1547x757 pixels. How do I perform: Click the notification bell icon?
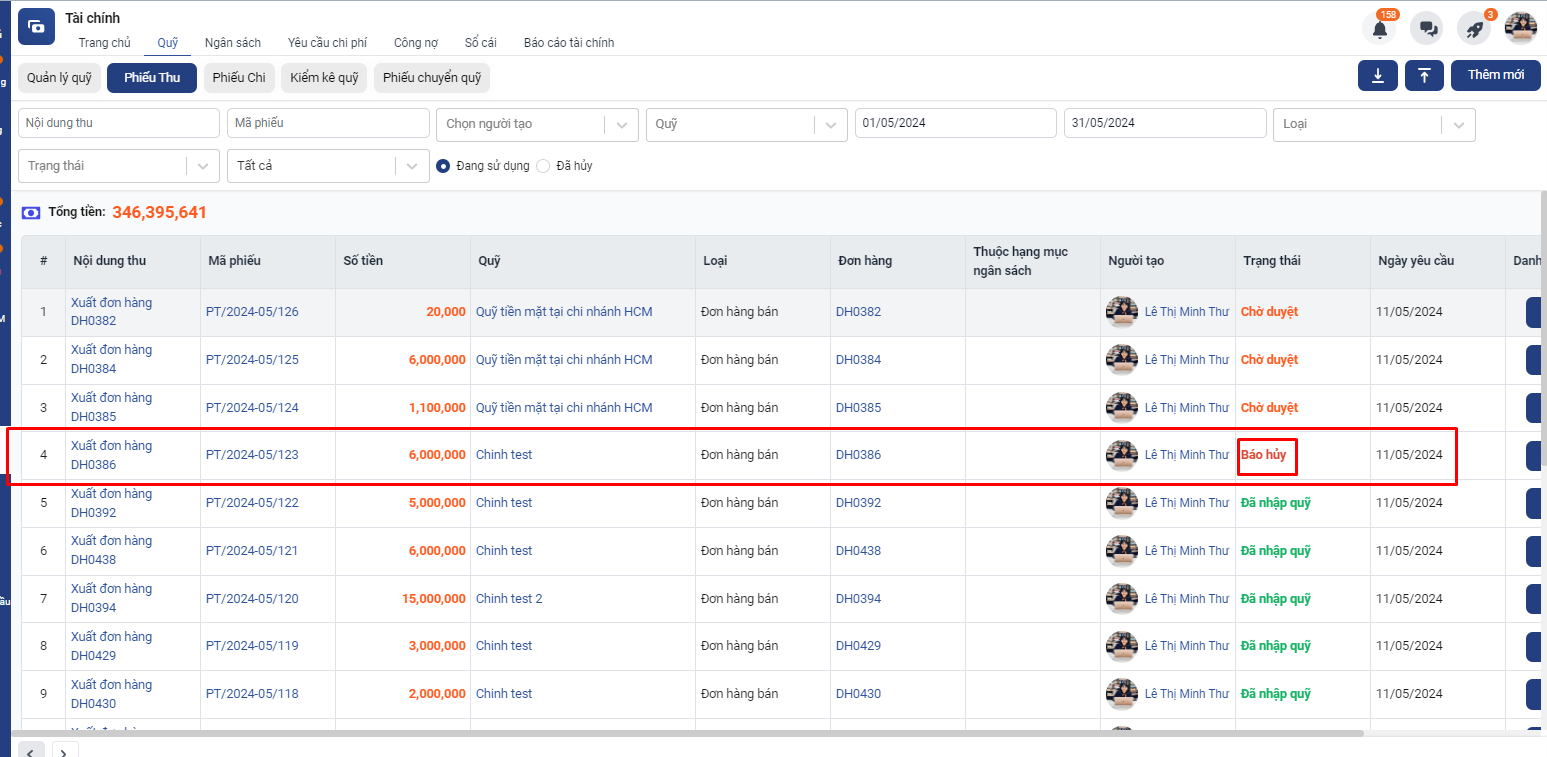point(1380,29)
